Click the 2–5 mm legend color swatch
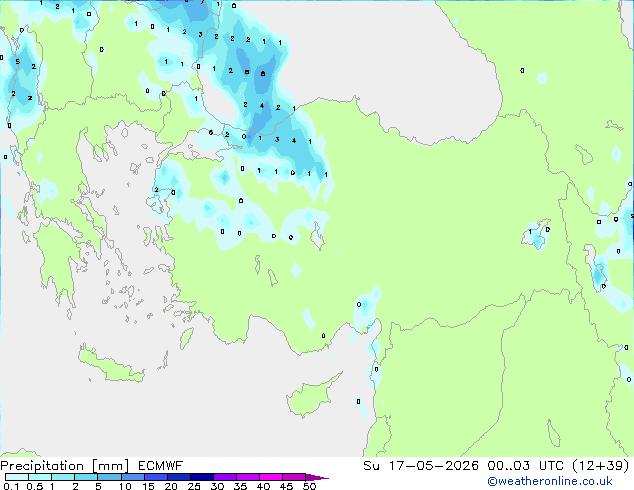 [x=86, y=477]
